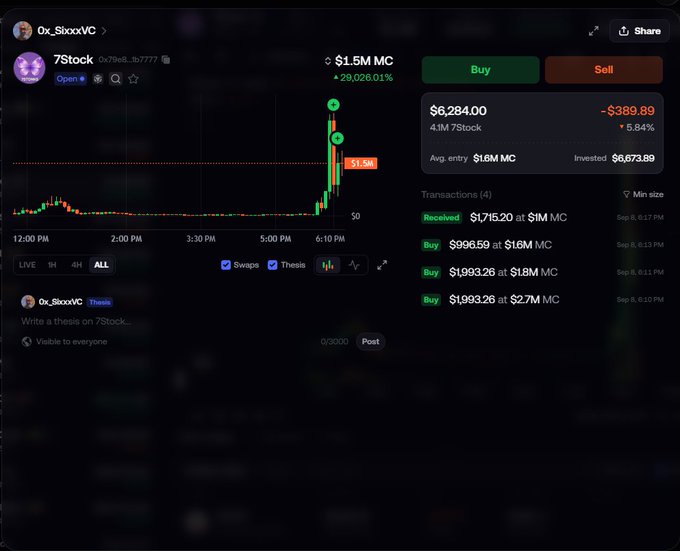This screenshot has width=680, height=551.
Task: Click the cube chain icon beside Open
Action: pos(98,79)
